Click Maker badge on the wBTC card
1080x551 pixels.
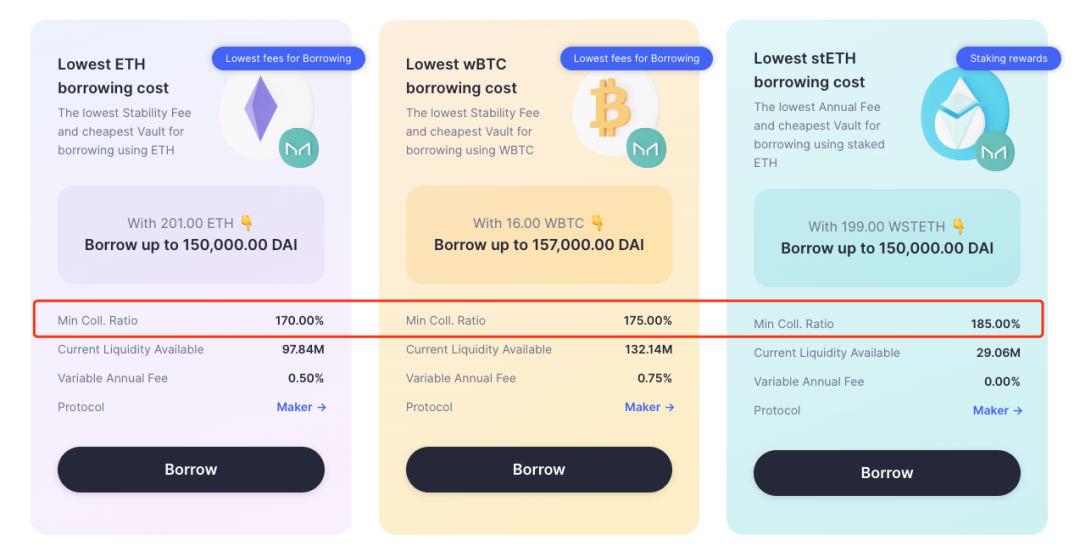646,148
